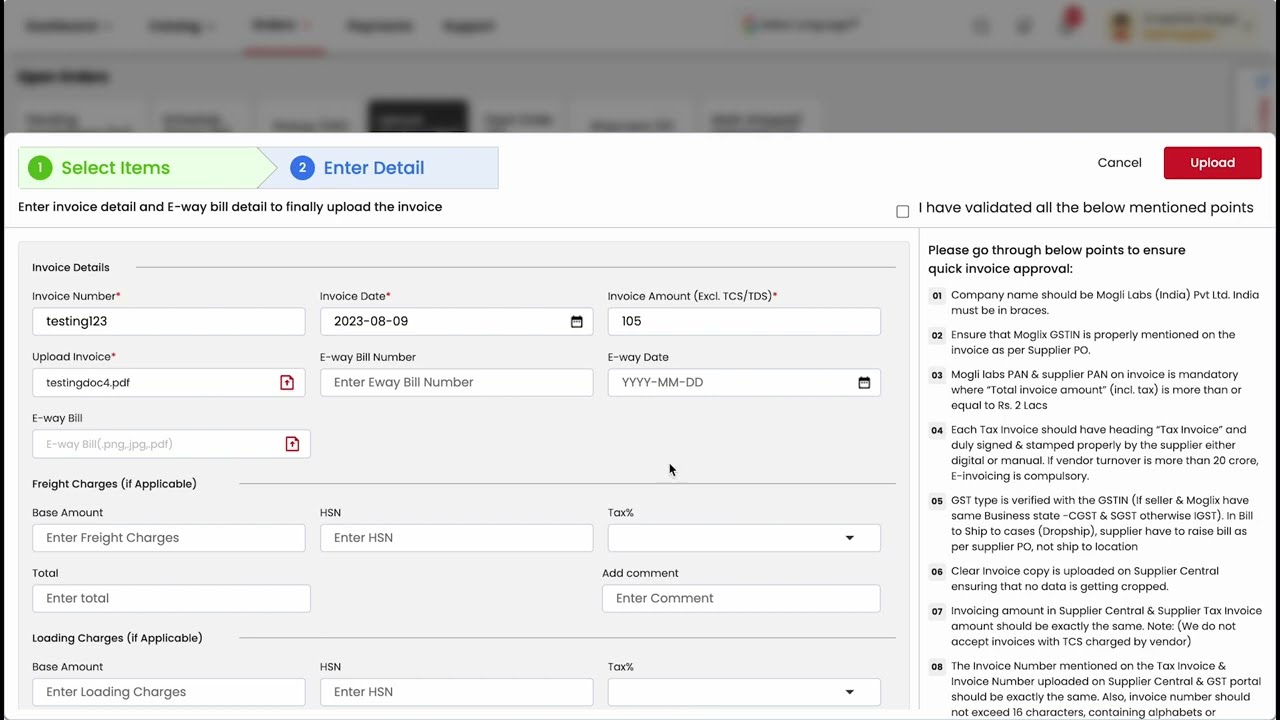The height and width of the screenshot is (720, 1280).
Task: Click the Loading Charges HSN field
Action: click(x=456, y=692)
